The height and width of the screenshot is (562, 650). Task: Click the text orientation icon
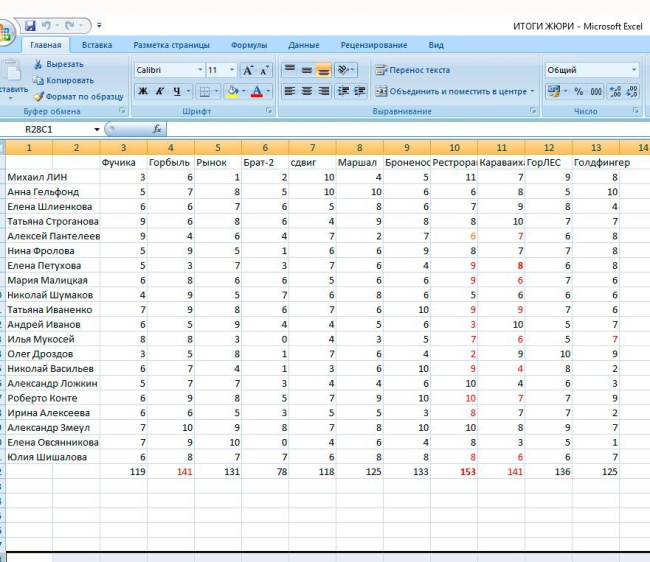pyautogui.click(x=344, y=70)
